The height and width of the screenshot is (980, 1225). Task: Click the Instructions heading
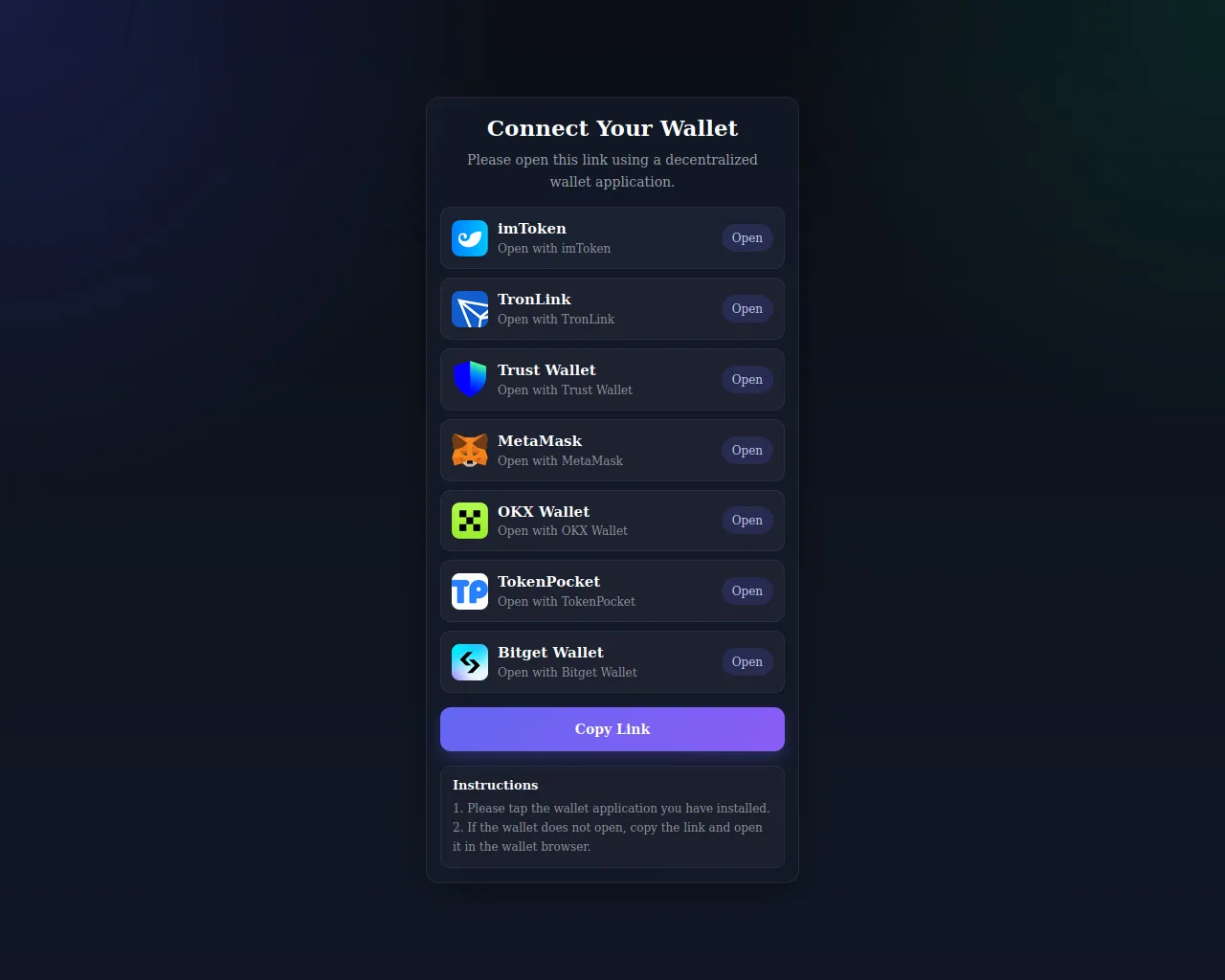[495, 785]
